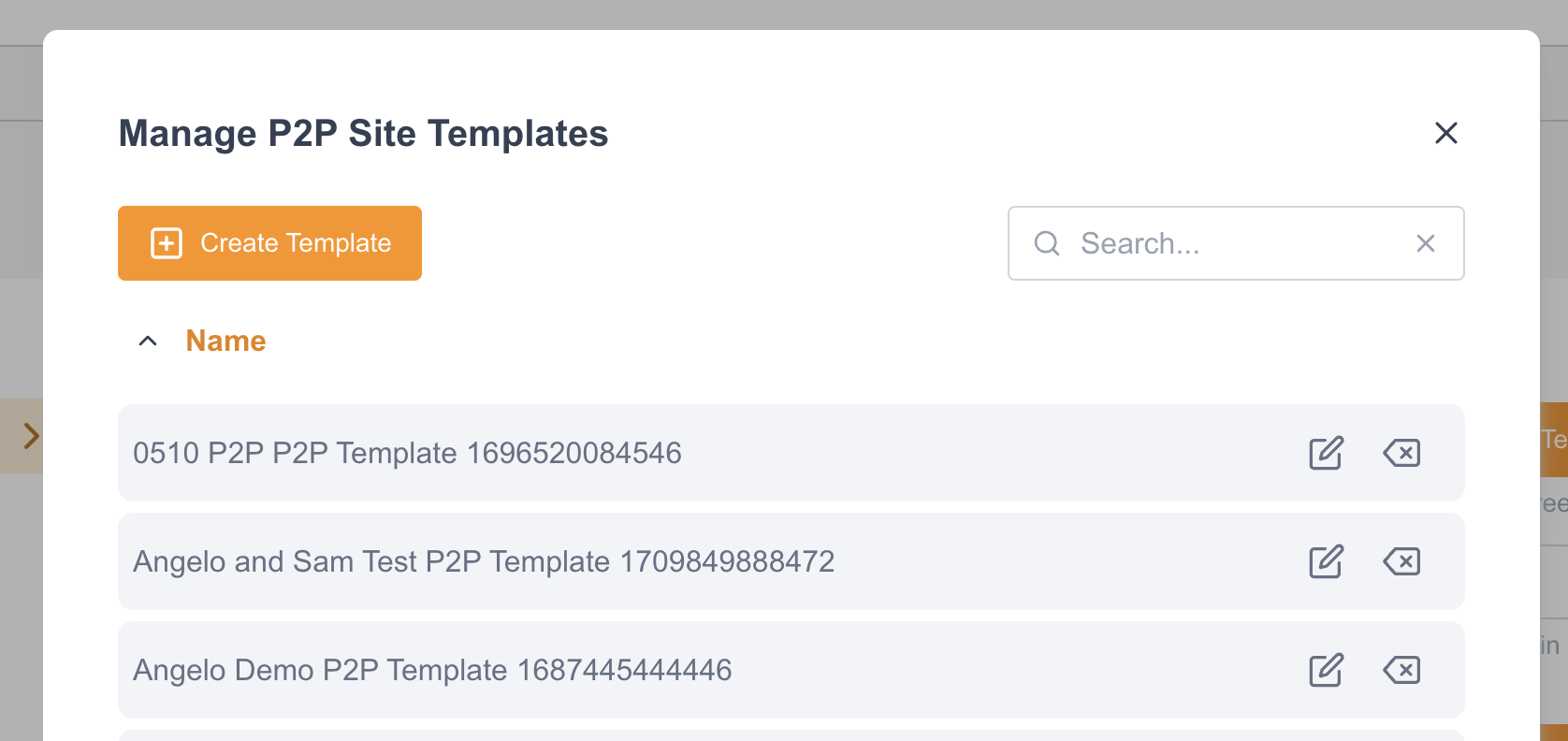Delete Angelo and Sam Test template
The image size is (1568, 741).
[x=1401, y=561]
